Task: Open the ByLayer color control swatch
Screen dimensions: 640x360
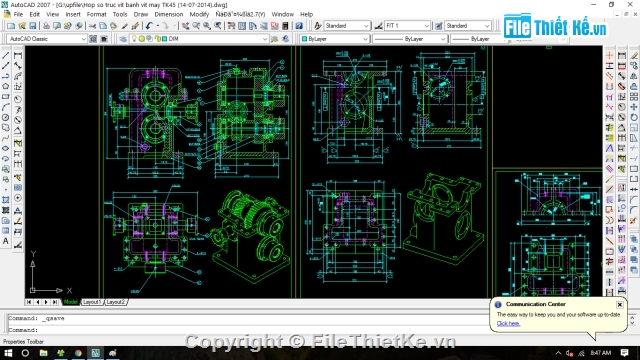Action: pos(335,39)
